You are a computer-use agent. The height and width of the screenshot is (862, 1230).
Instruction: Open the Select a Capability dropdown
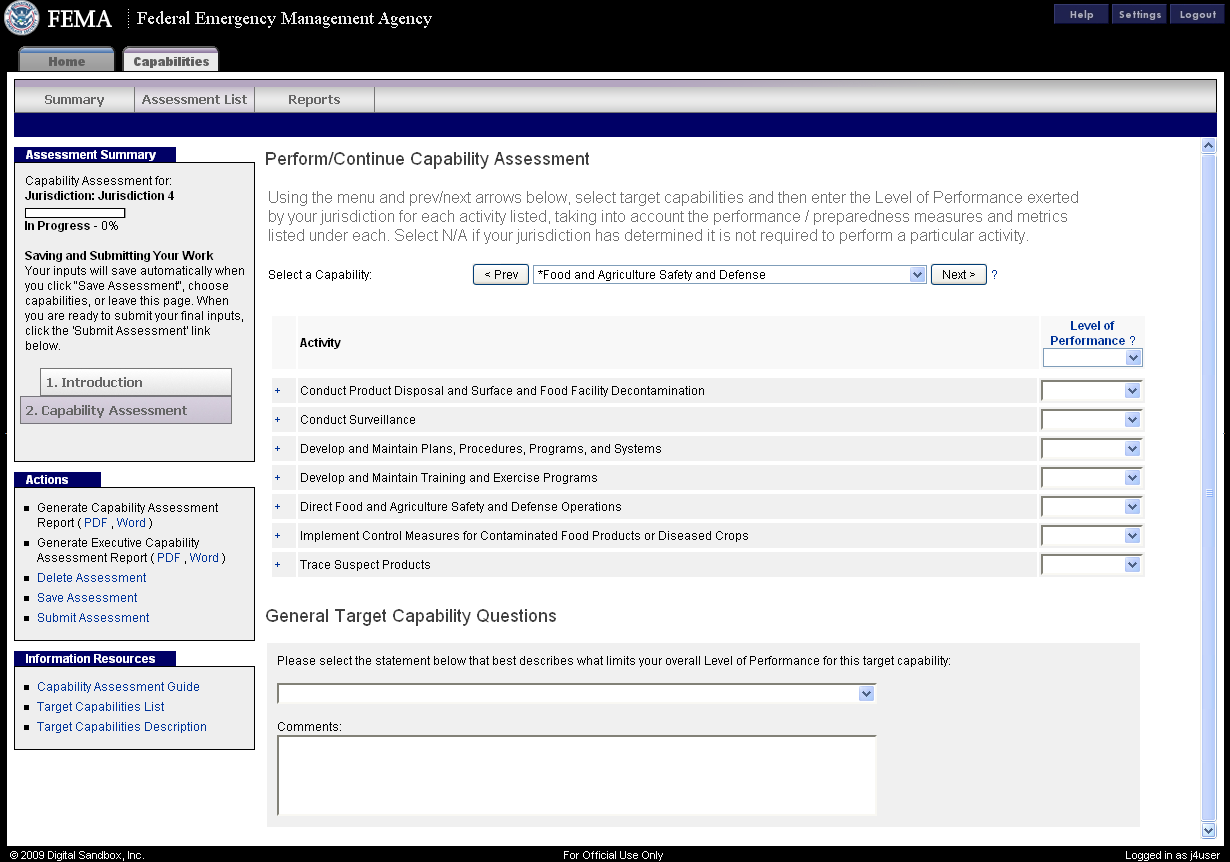click(730, 275)
